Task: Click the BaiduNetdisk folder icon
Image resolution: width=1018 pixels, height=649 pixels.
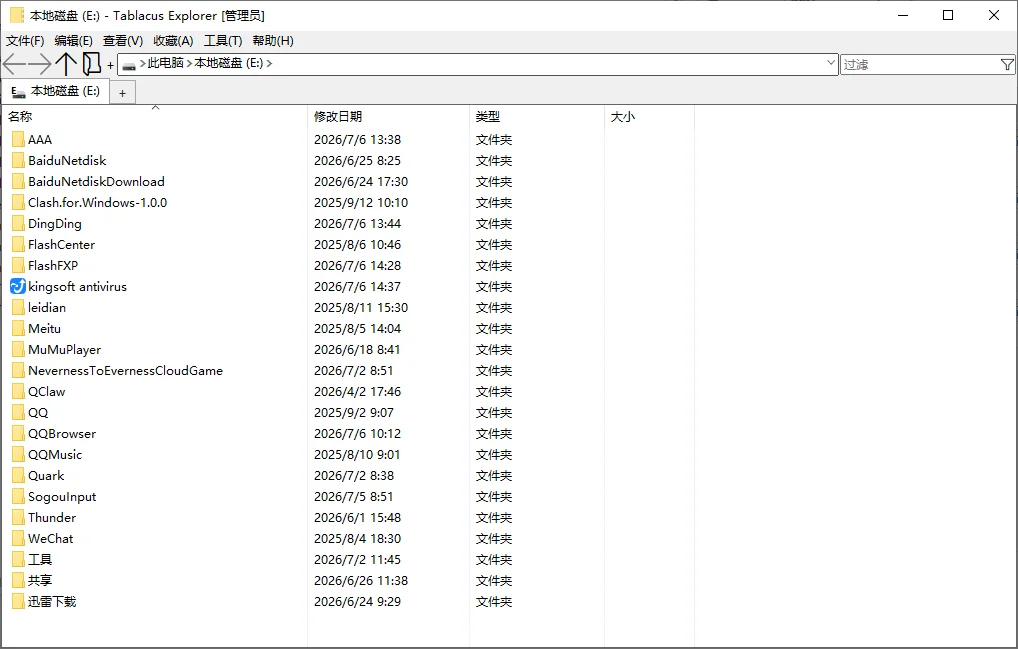Action: (x=18, y=160)
